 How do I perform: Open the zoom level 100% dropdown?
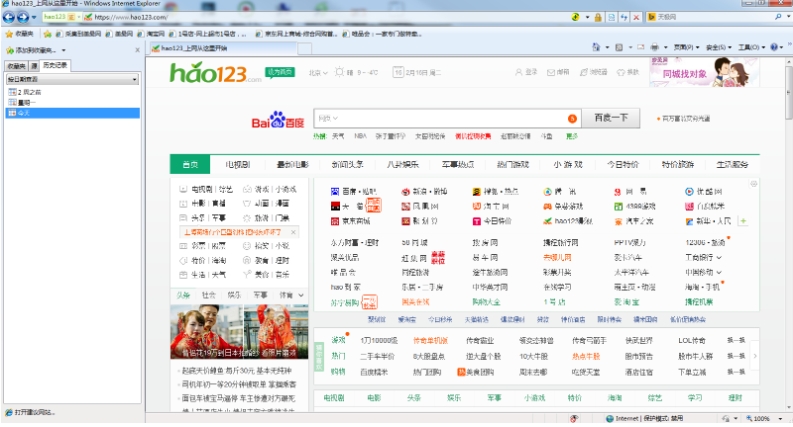[780, 418]
